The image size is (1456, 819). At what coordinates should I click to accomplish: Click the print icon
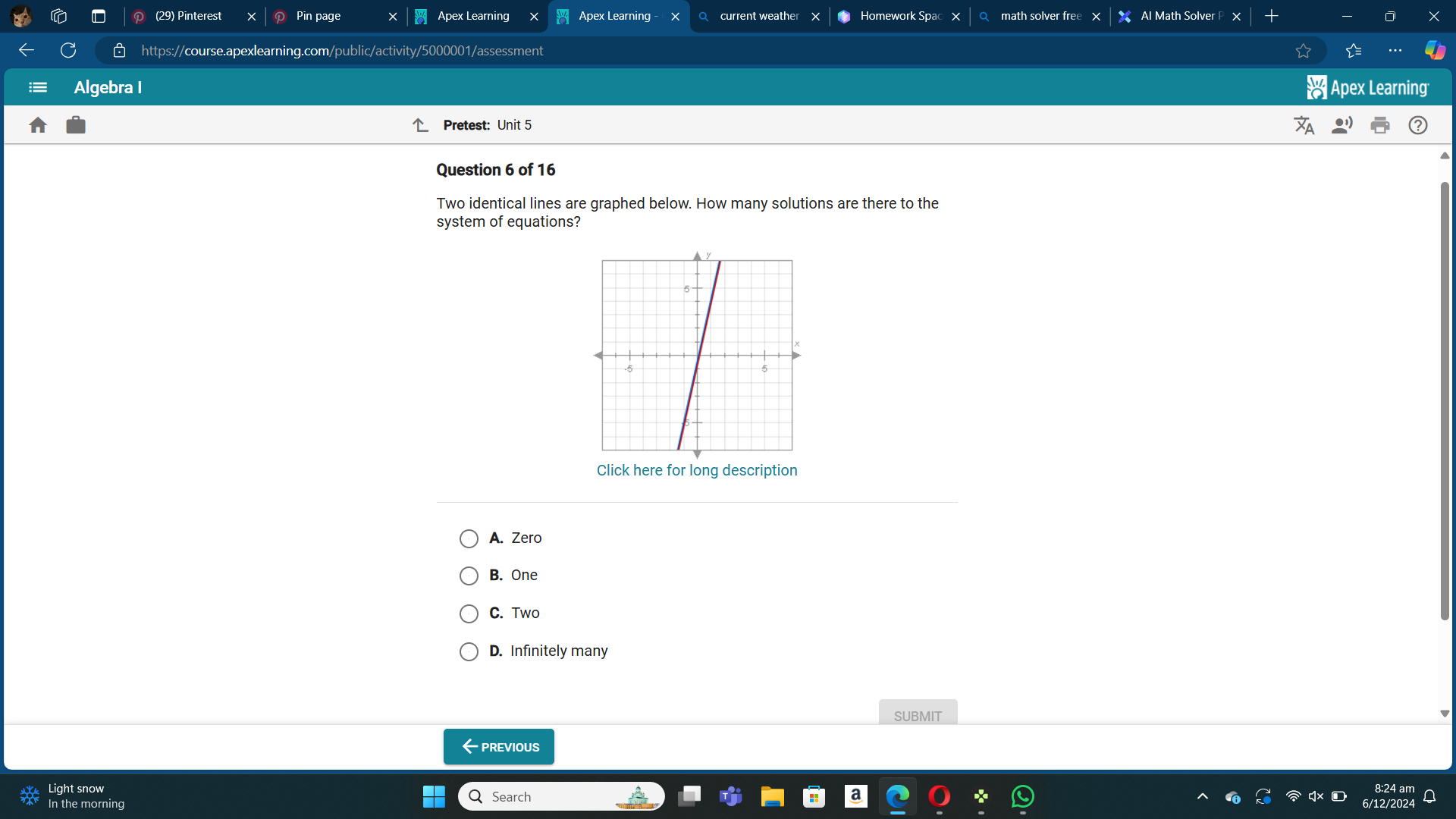1380,124
